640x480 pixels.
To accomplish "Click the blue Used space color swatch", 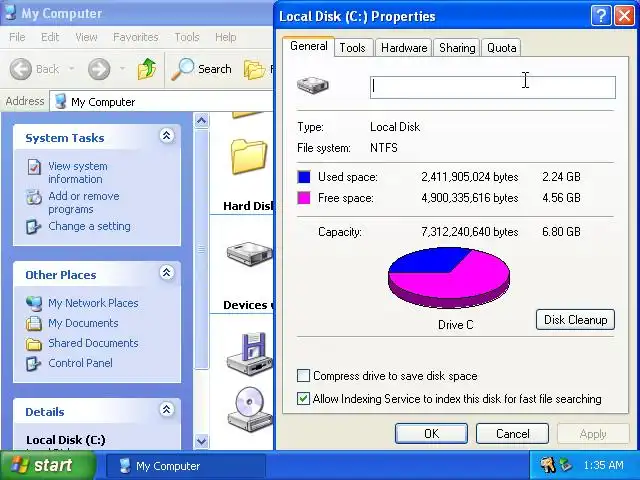I will click(x=304, y=177).
